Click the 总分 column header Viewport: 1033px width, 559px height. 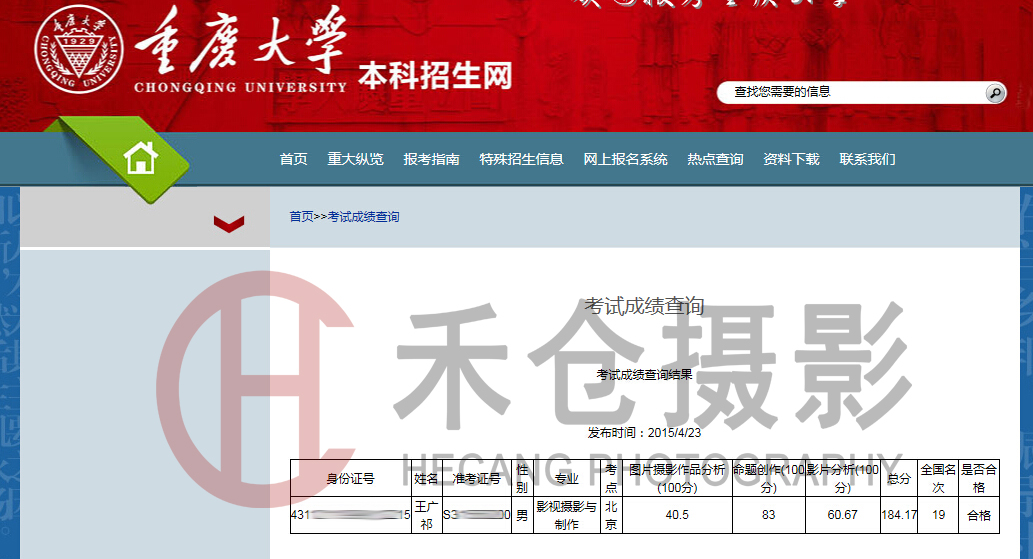tap(899, 479)
